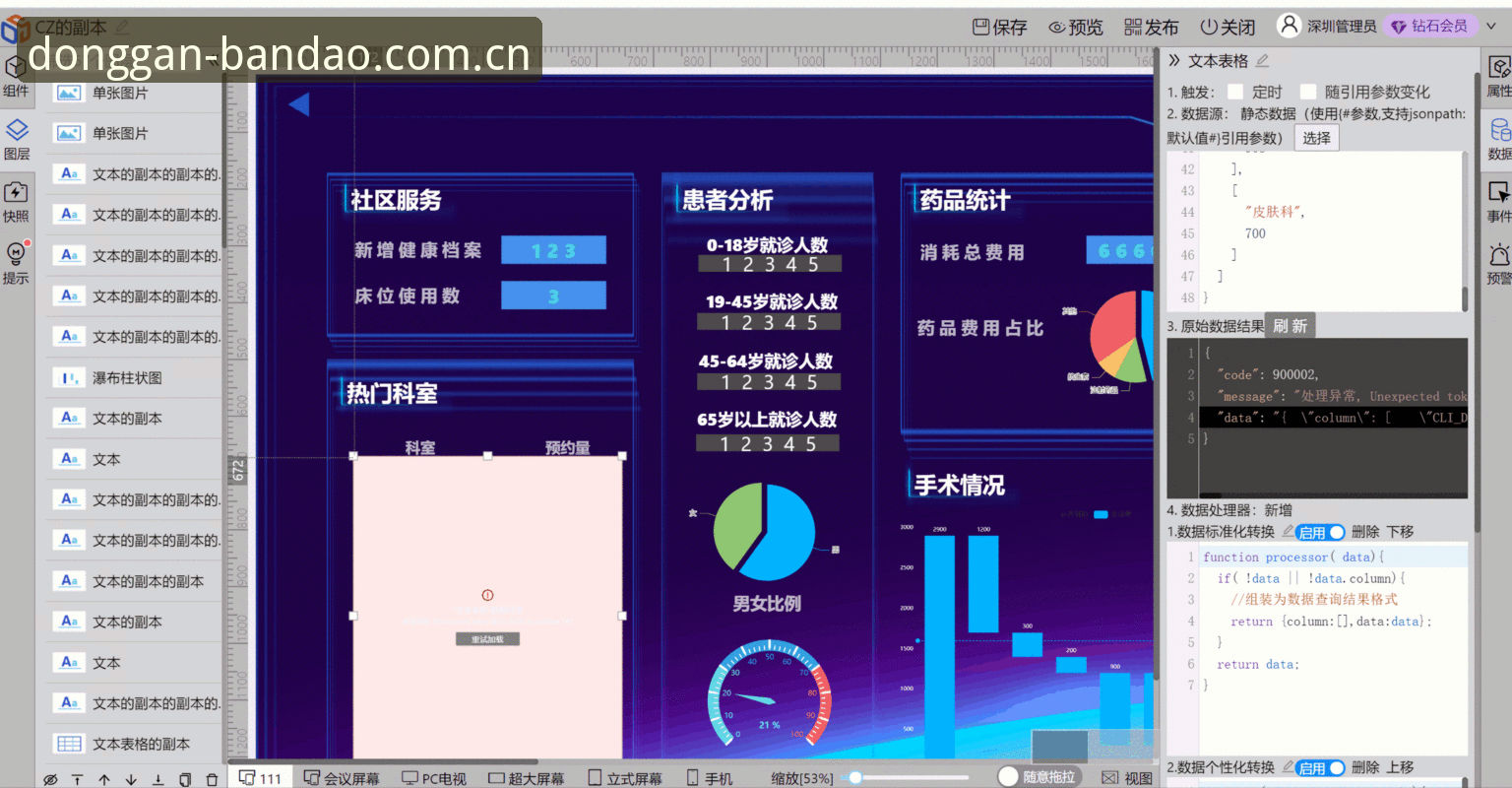Click the 重试加载 reload button on canvas

(487, 639)
